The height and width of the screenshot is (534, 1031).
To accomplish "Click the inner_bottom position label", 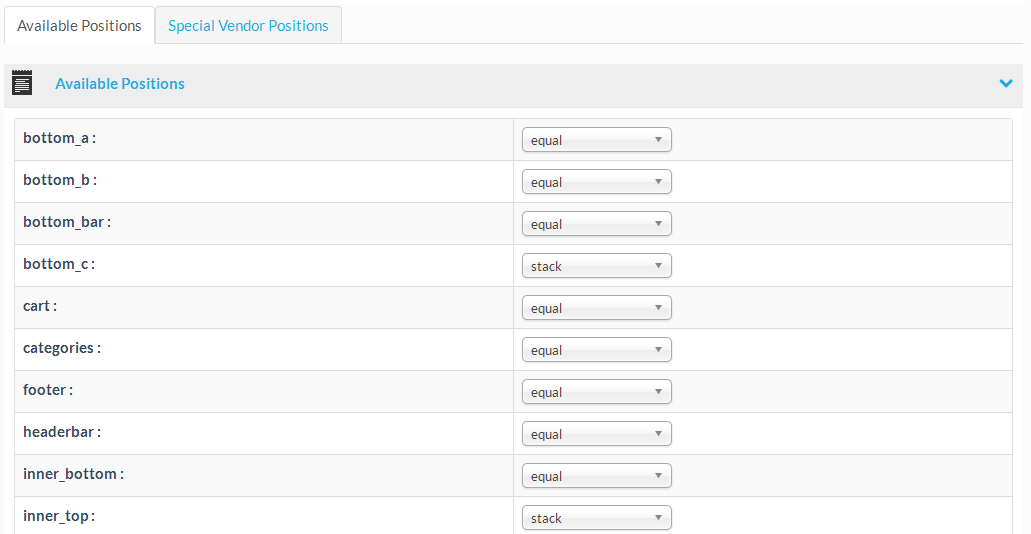I will [73, 474].
